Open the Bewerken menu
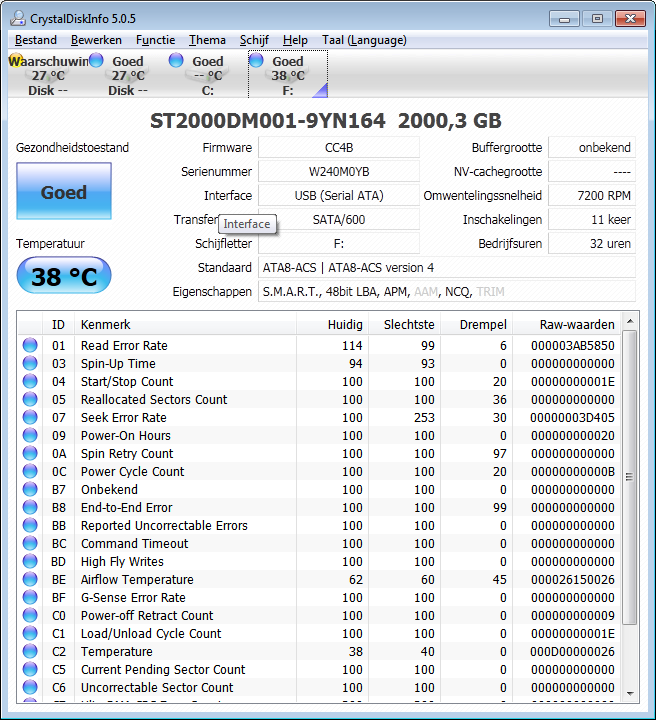Image resolution: width=656 pixels, height=720 pixels. point(96,40)
